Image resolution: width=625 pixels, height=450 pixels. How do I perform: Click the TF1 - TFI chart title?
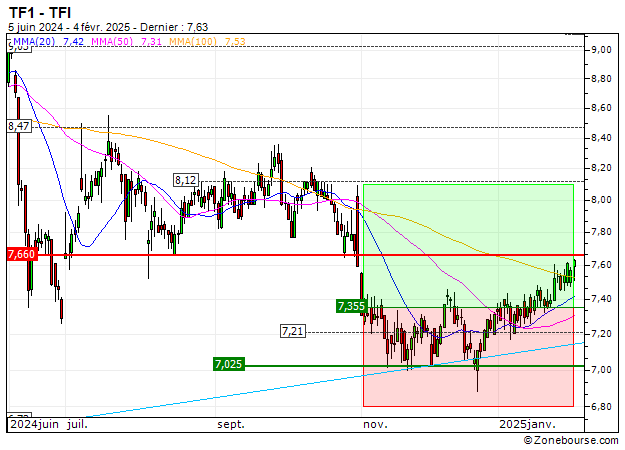pyautogui.click(x=40, y=12)
